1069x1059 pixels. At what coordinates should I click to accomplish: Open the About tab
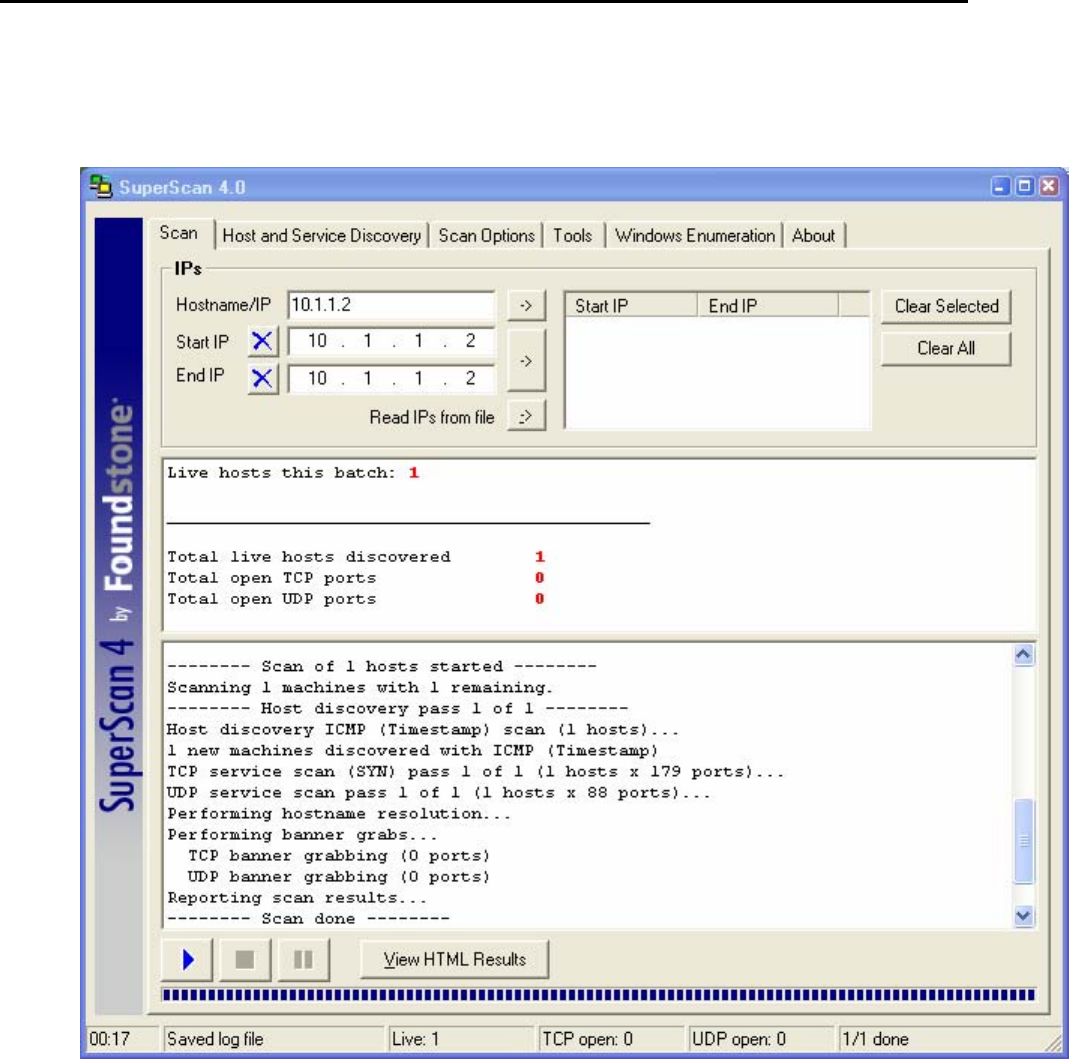point(813,236)
